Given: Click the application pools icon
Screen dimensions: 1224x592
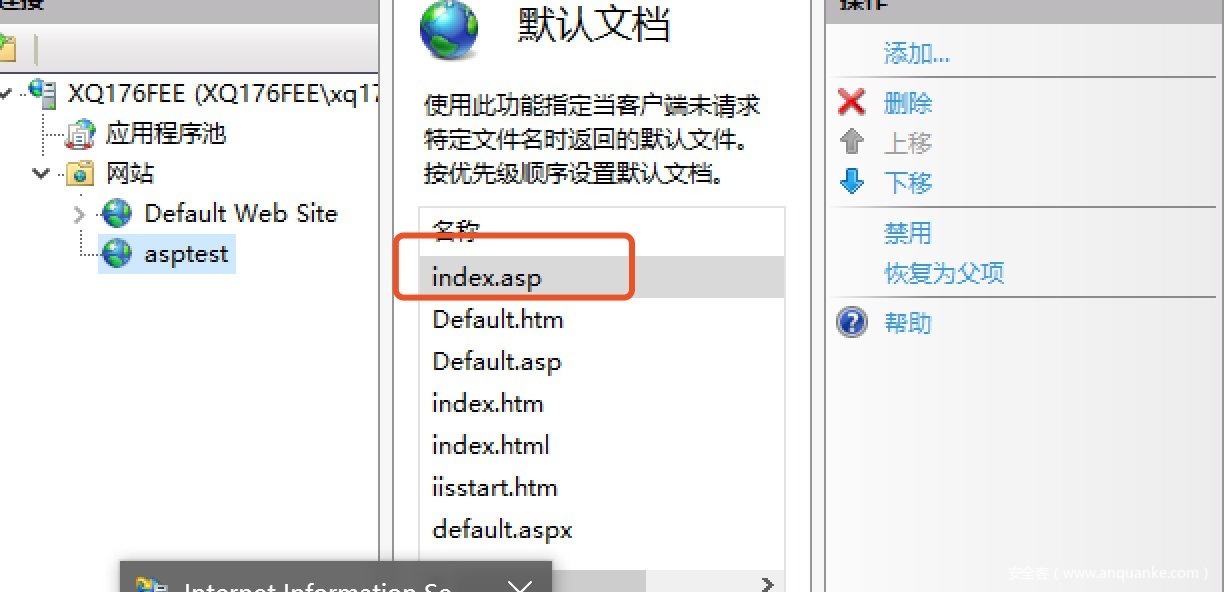Looking at the screenshot, I should 80,134.
